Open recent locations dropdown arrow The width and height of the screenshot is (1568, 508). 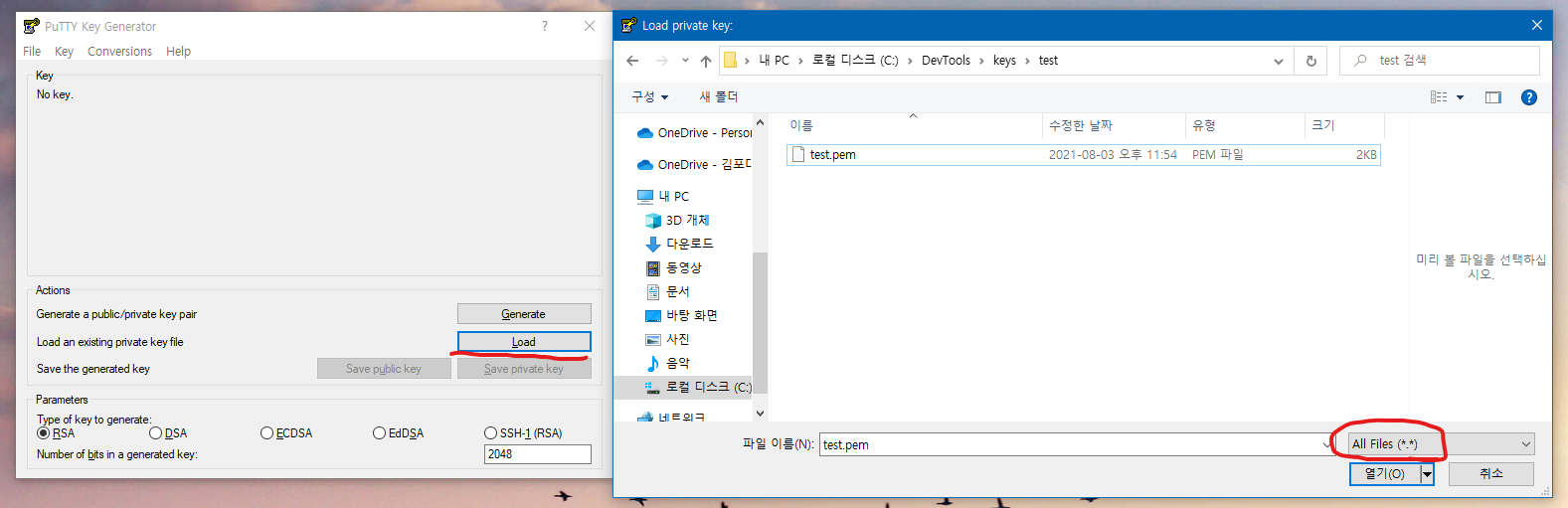(685, 61)
